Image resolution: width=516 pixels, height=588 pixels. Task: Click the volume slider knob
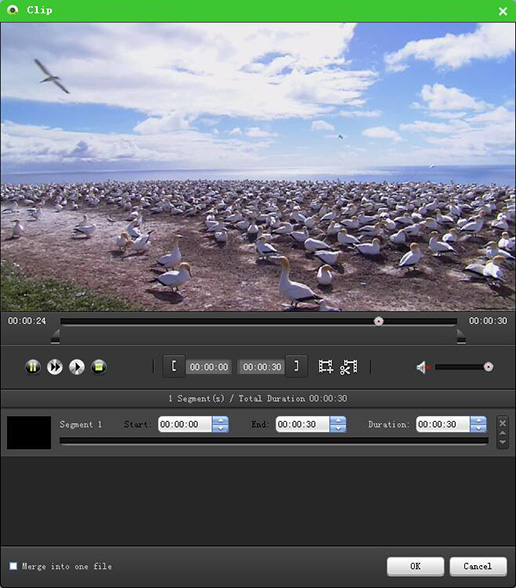[x=488, y=367]
